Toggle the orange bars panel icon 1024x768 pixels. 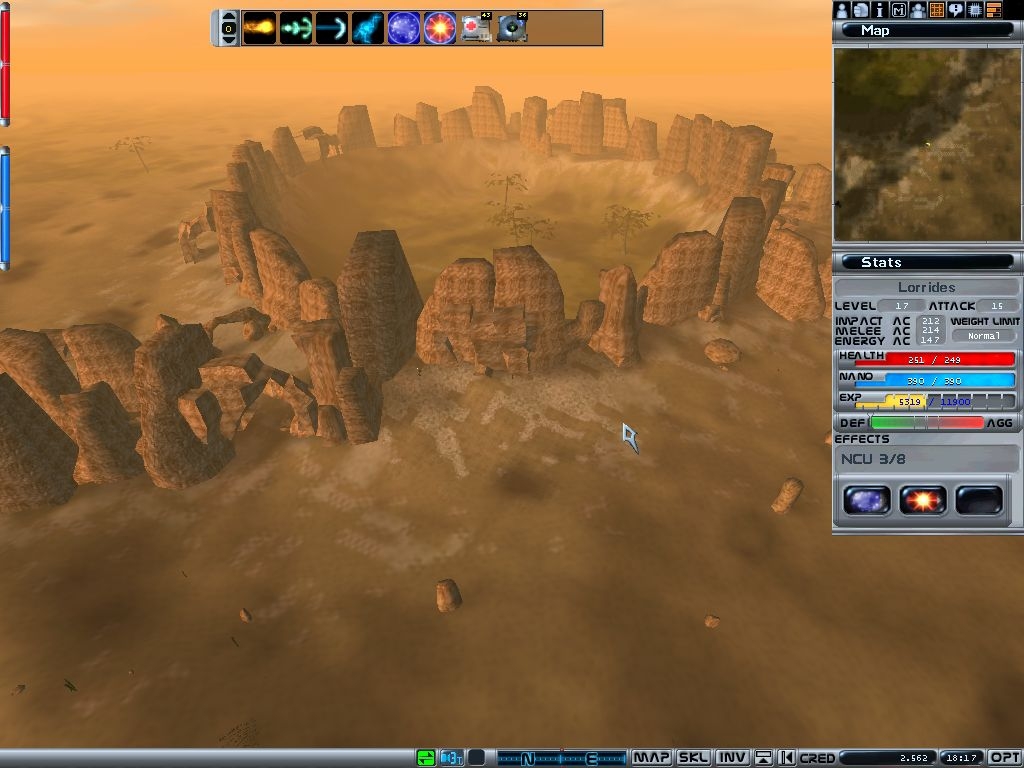(x=994, y=10)
